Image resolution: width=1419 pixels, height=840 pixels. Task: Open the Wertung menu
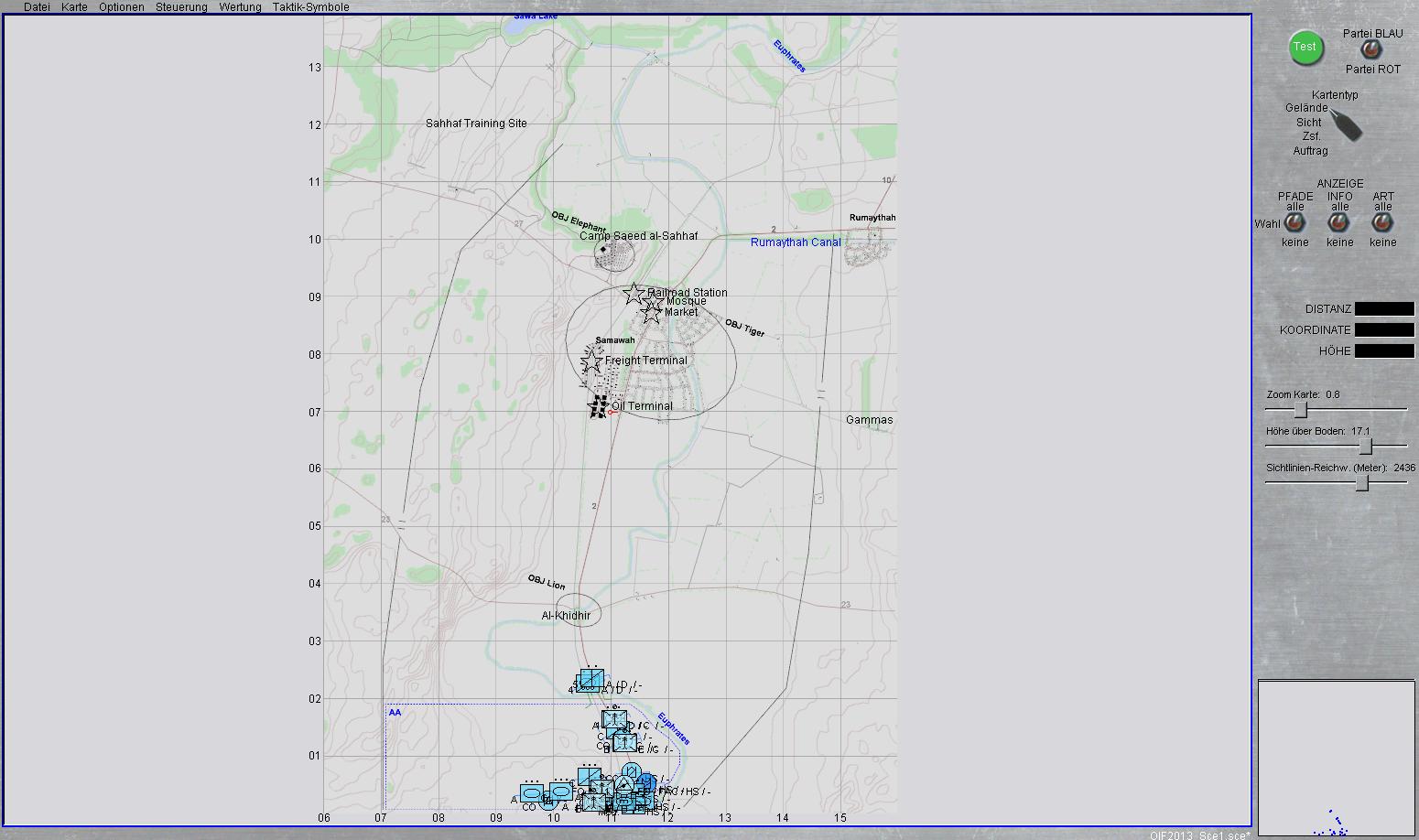(x=240, y=7)
